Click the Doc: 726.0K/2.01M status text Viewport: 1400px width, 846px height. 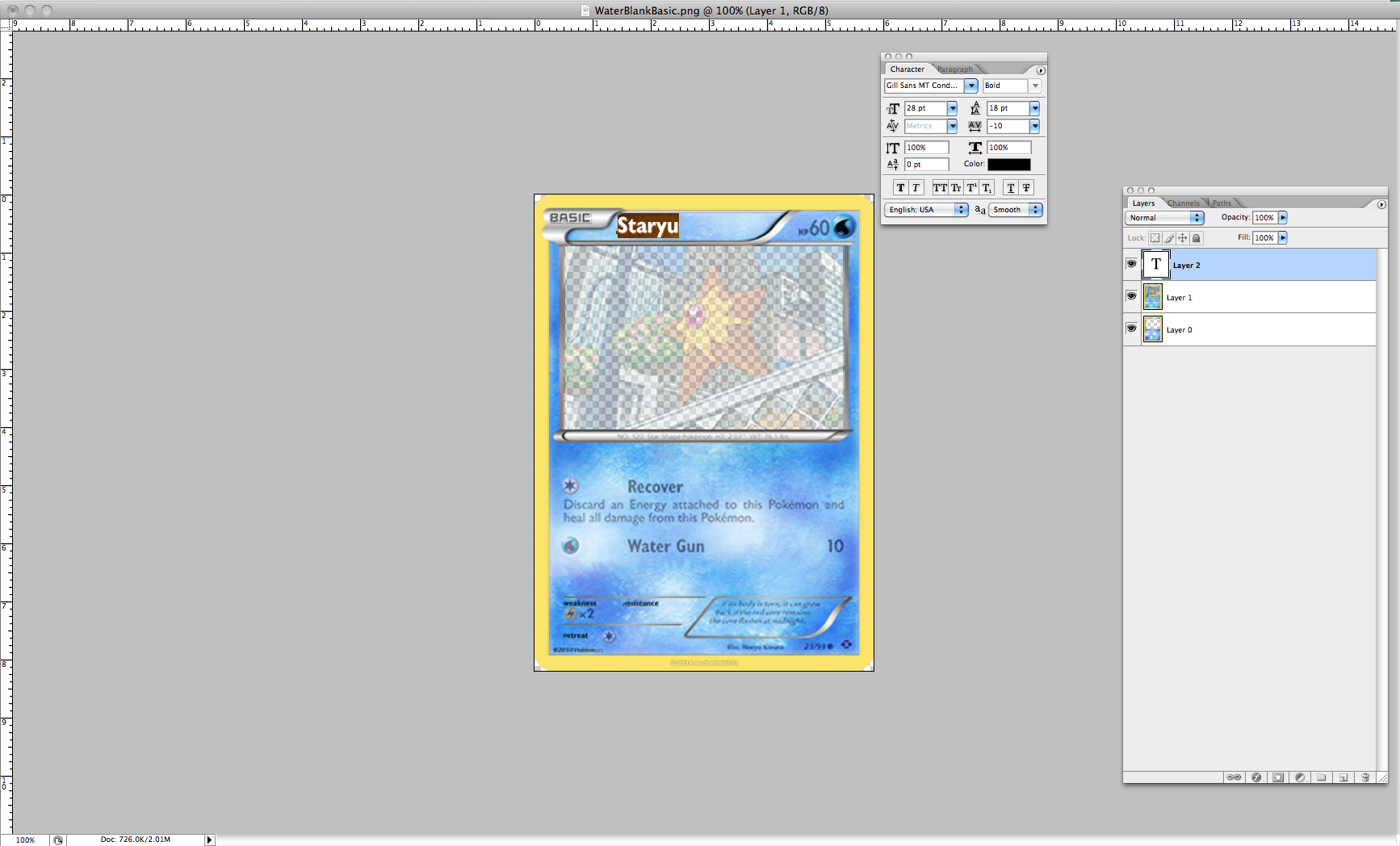(x=136, y=840)
